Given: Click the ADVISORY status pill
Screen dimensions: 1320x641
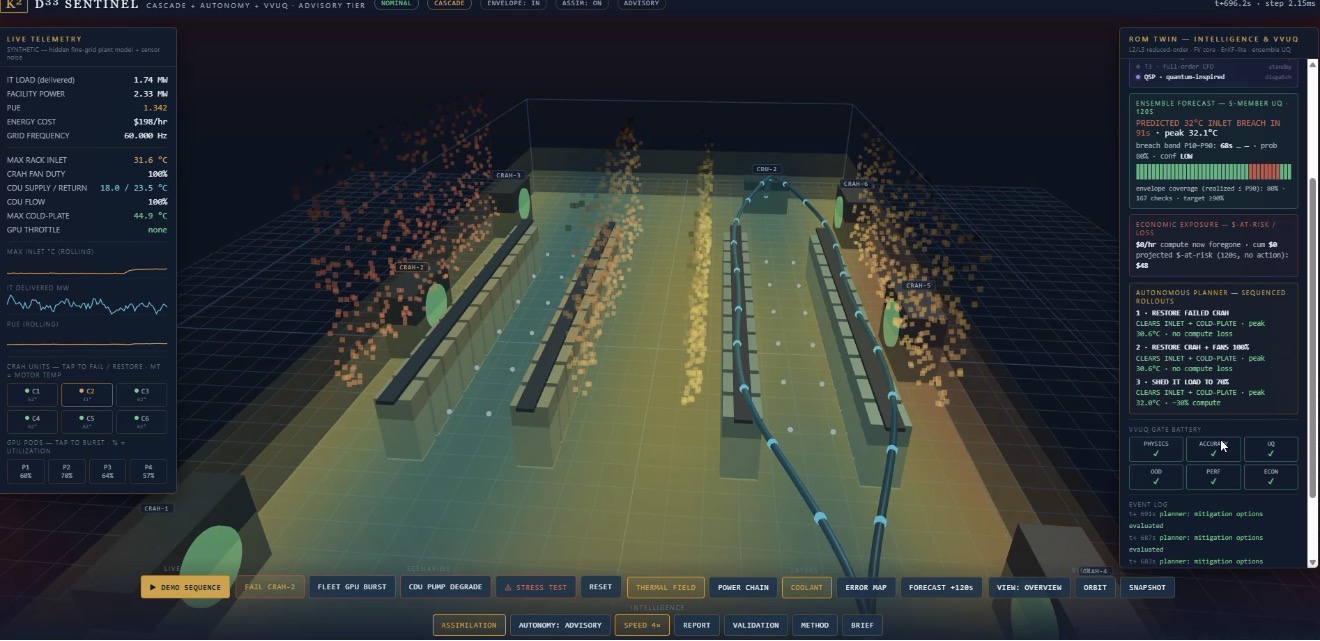Looking at the screenshot, I should (x=641, y=4).
